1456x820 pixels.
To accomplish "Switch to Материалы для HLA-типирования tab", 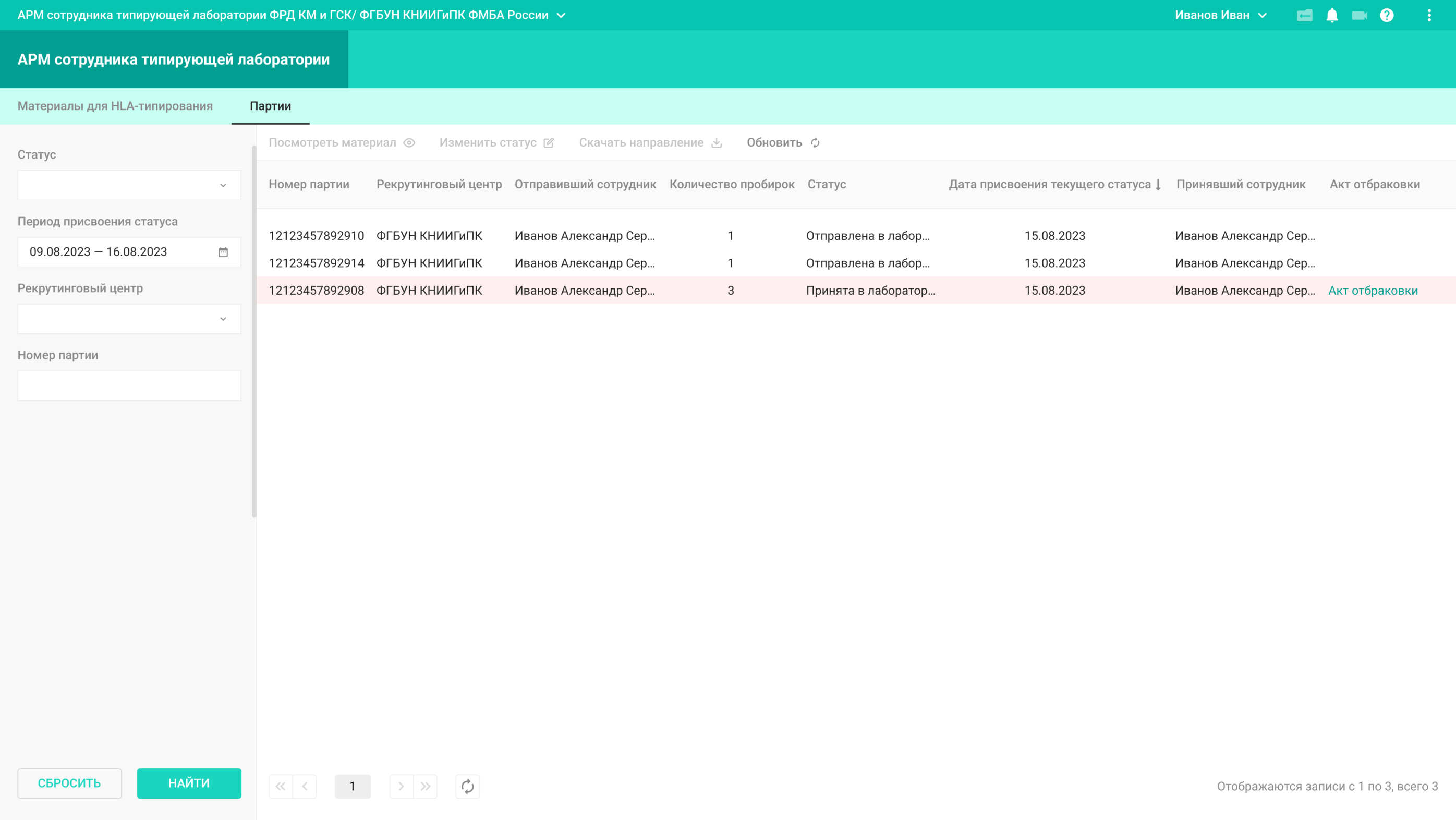I will [115, 106].
